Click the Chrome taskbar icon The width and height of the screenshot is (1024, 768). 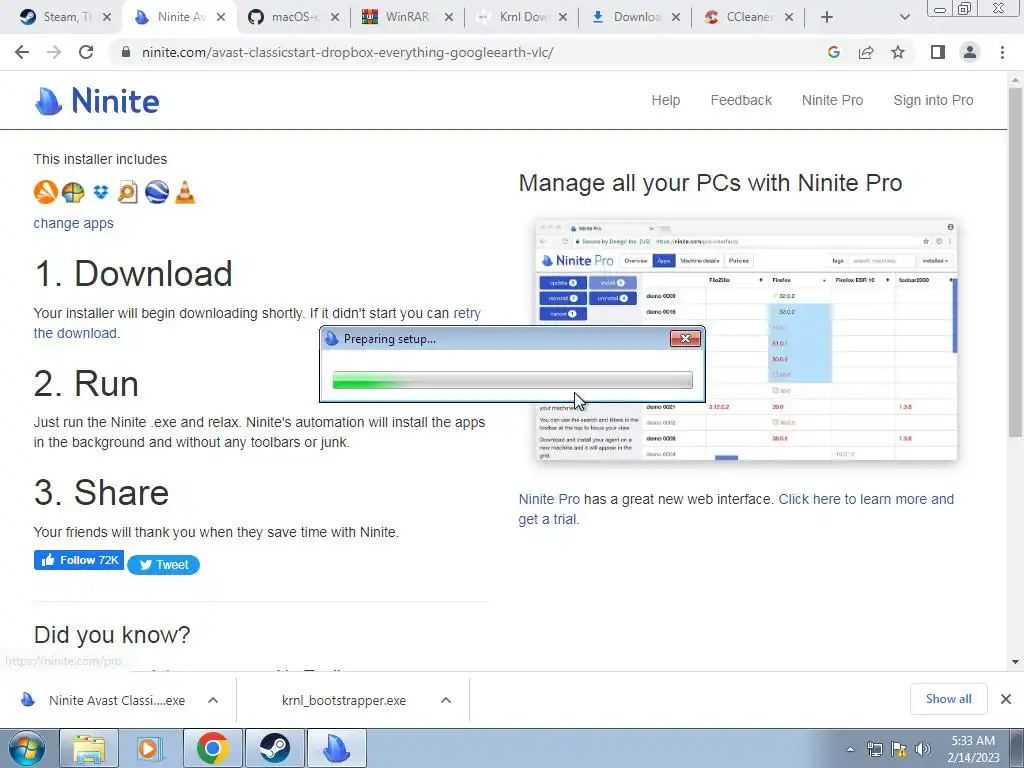[x=212, y=748]
